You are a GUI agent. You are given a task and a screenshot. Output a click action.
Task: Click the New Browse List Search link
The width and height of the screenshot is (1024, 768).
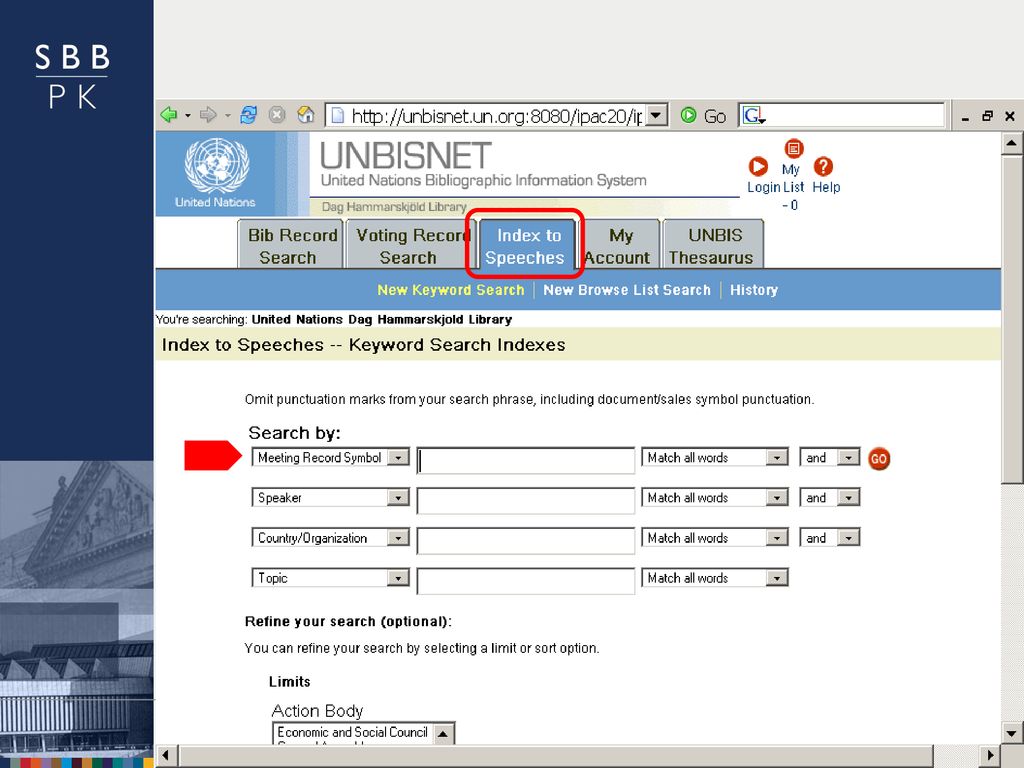point(627,290)
